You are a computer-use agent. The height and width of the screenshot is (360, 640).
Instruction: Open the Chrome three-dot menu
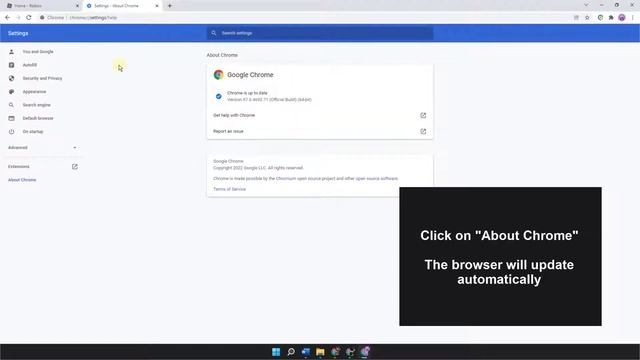tap(632, 18)
